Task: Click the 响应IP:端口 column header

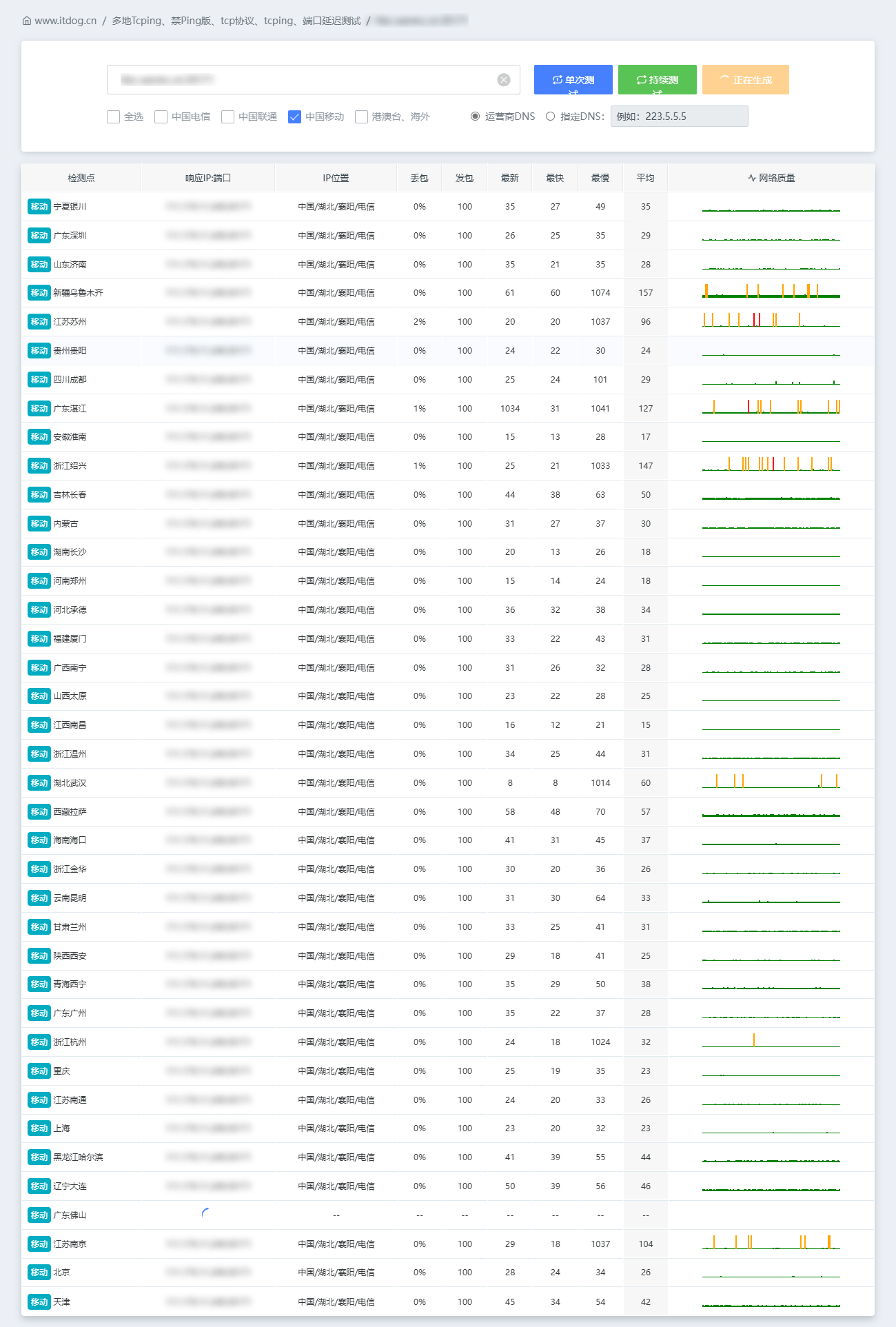Action: coord(208,178)
